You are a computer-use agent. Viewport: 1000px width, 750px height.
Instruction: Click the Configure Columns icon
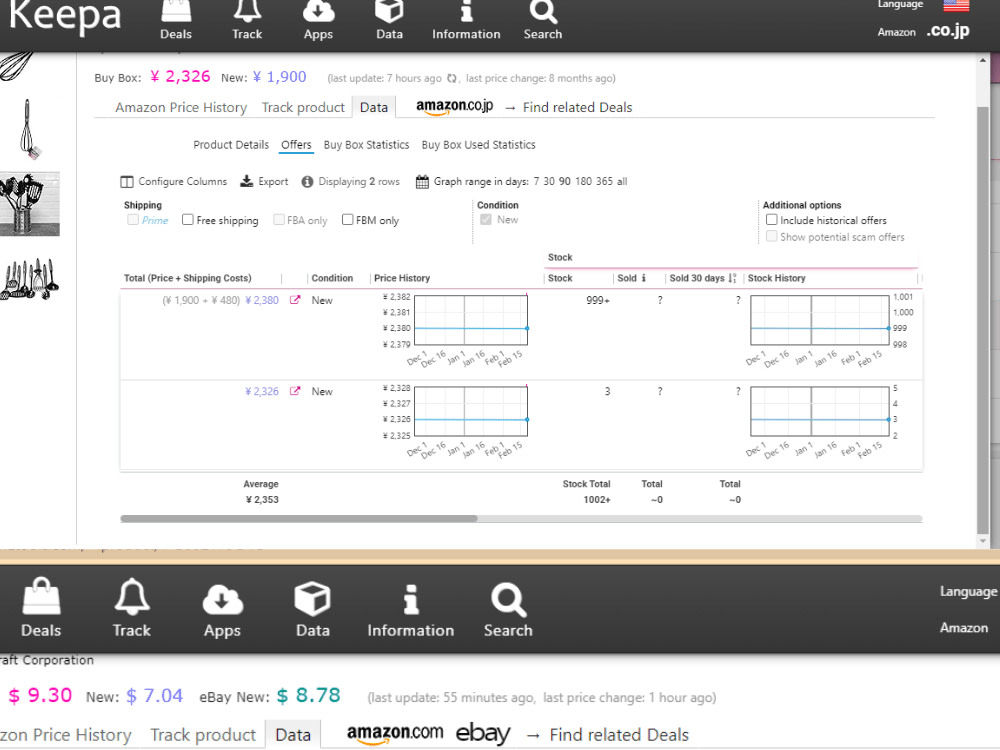pyautogui.click(x=127, y=182)
